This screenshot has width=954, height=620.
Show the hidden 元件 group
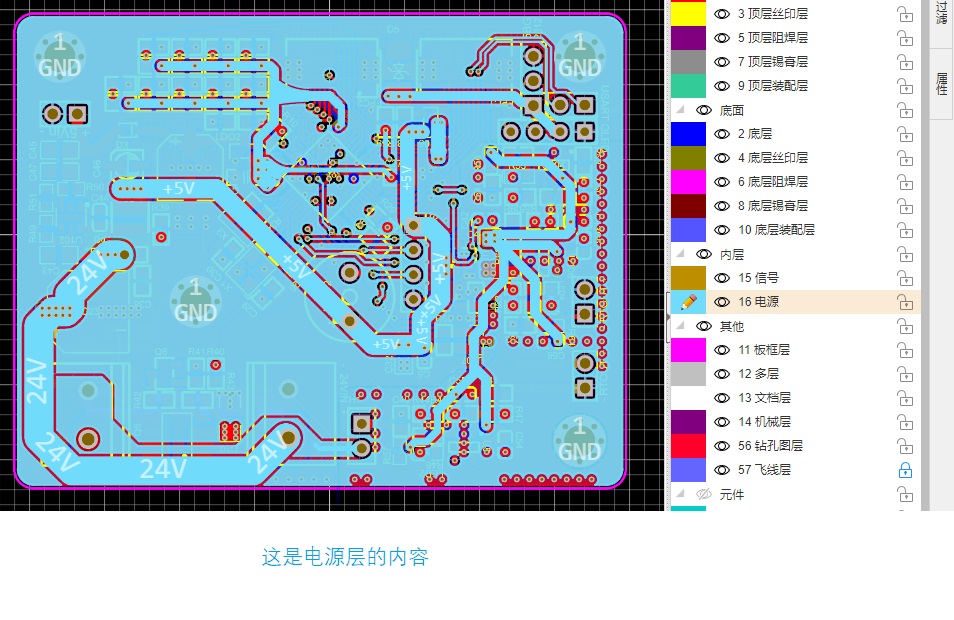[x=704, y=494]
